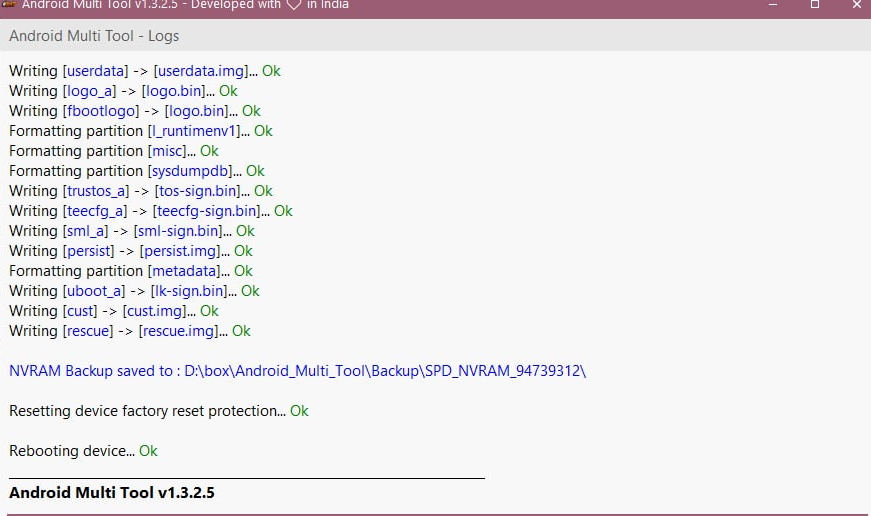This screenshot has width=871, height=516.
Task: Click the 'Android Multi Tool - Logs' header
Action: click(x=94, y=36)
